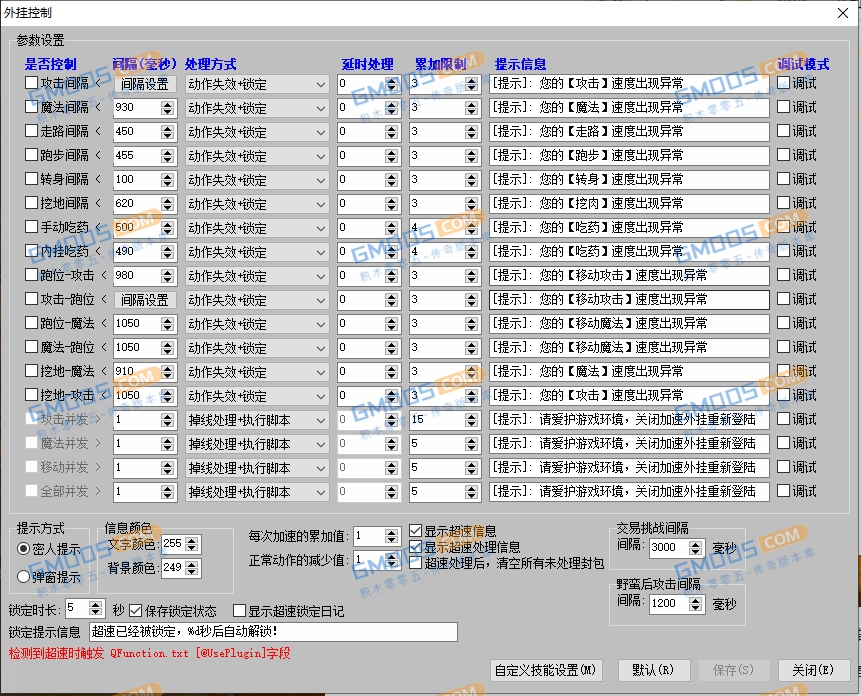Viewport: 861px width, 696px height.
Task: Enable the 攻击间隔 control checkbox
Action: (32, 83)
